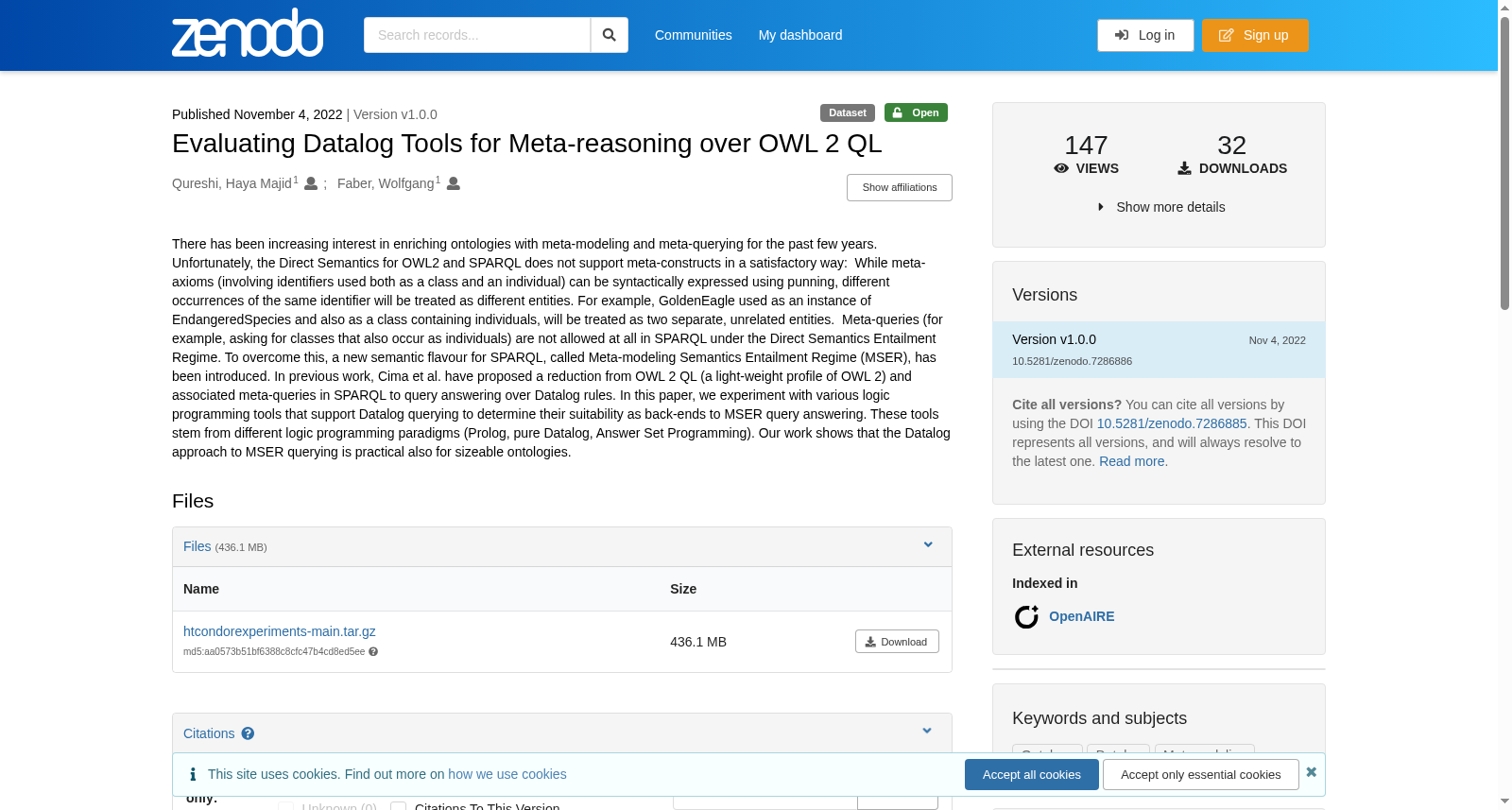Click the Name column header
1512x810 pixels.
201,589
